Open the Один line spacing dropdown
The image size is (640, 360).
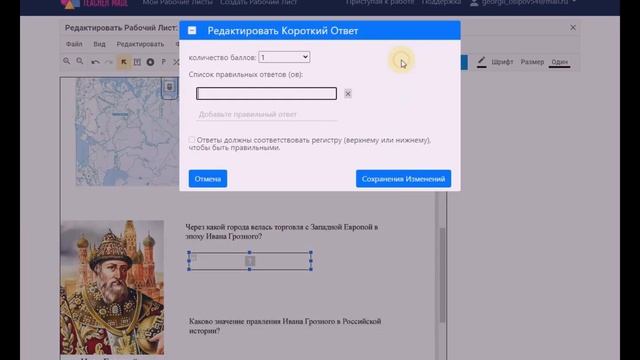(560, 62)
